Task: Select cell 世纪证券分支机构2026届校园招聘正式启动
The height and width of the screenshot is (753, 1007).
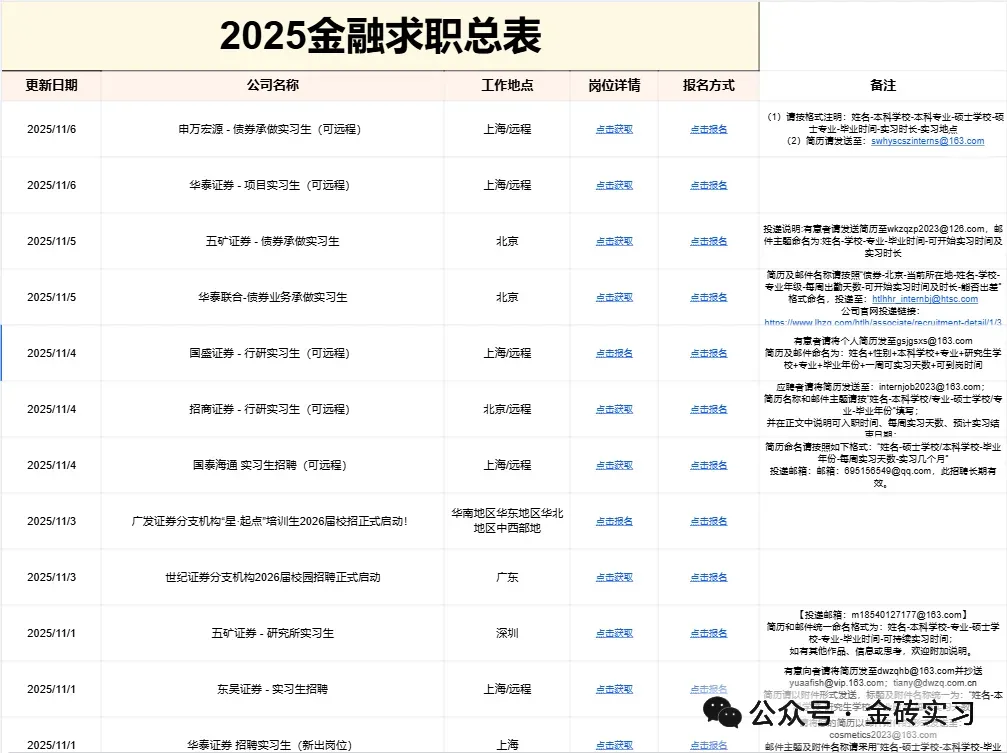Action: [x=272, y=577]
